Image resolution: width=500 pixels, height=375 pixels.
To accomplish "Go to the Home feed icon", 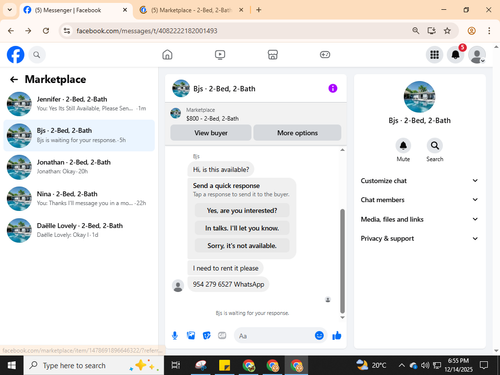I will [x=167, y=54].
